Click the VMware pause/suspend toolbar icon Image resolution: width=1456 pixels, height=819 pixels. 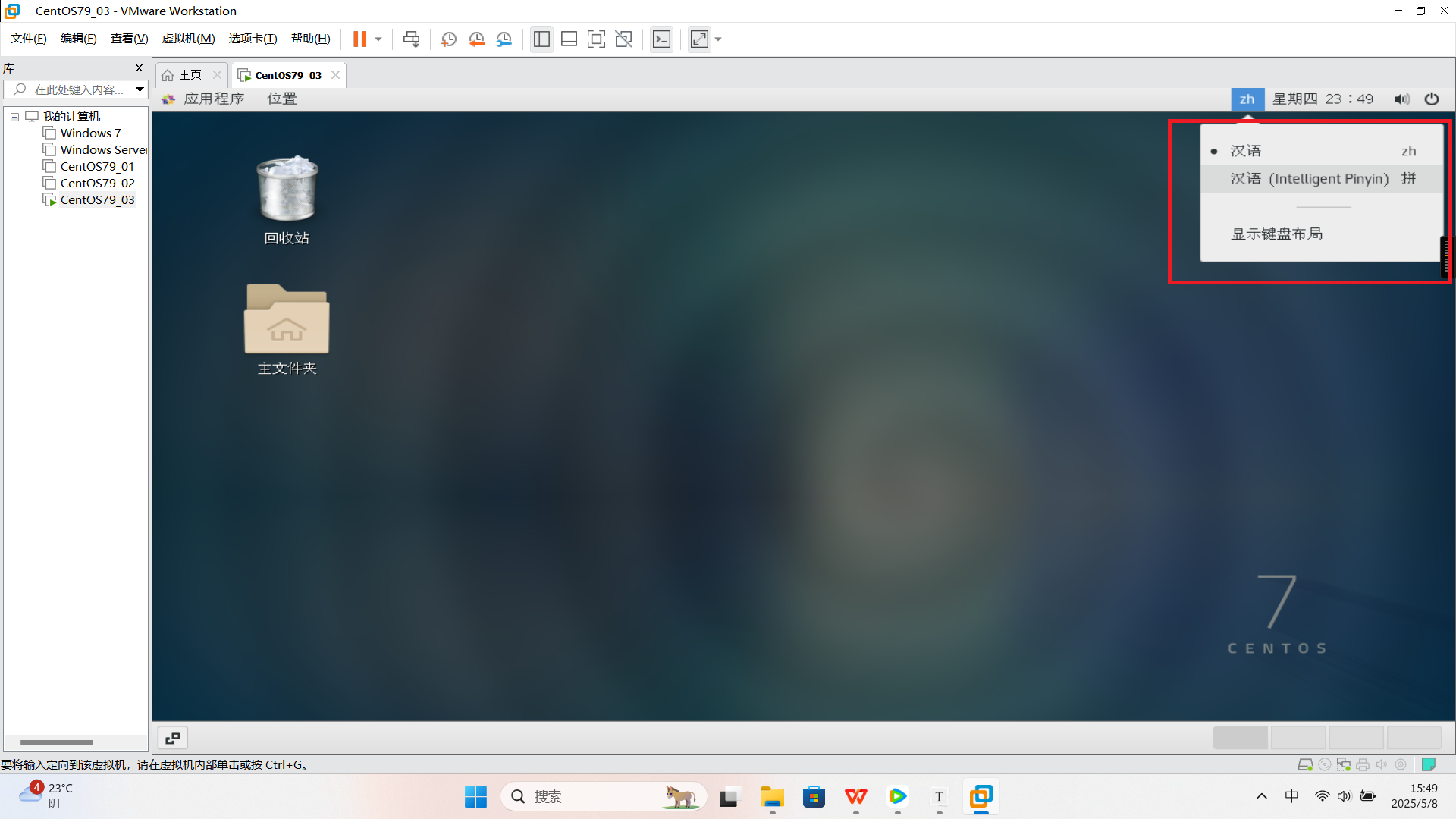(x=359, y=39)
